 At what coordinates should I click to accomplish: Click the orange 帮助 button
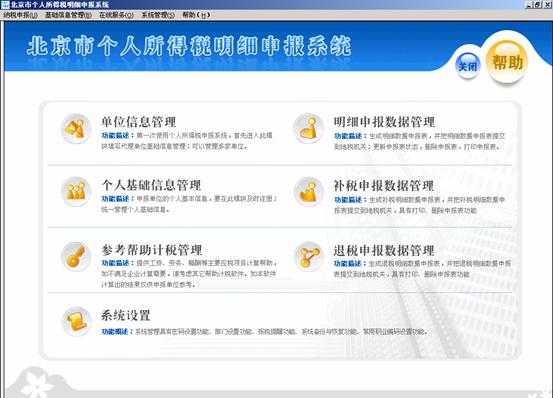pyautogui.click(x=507, y=62)
